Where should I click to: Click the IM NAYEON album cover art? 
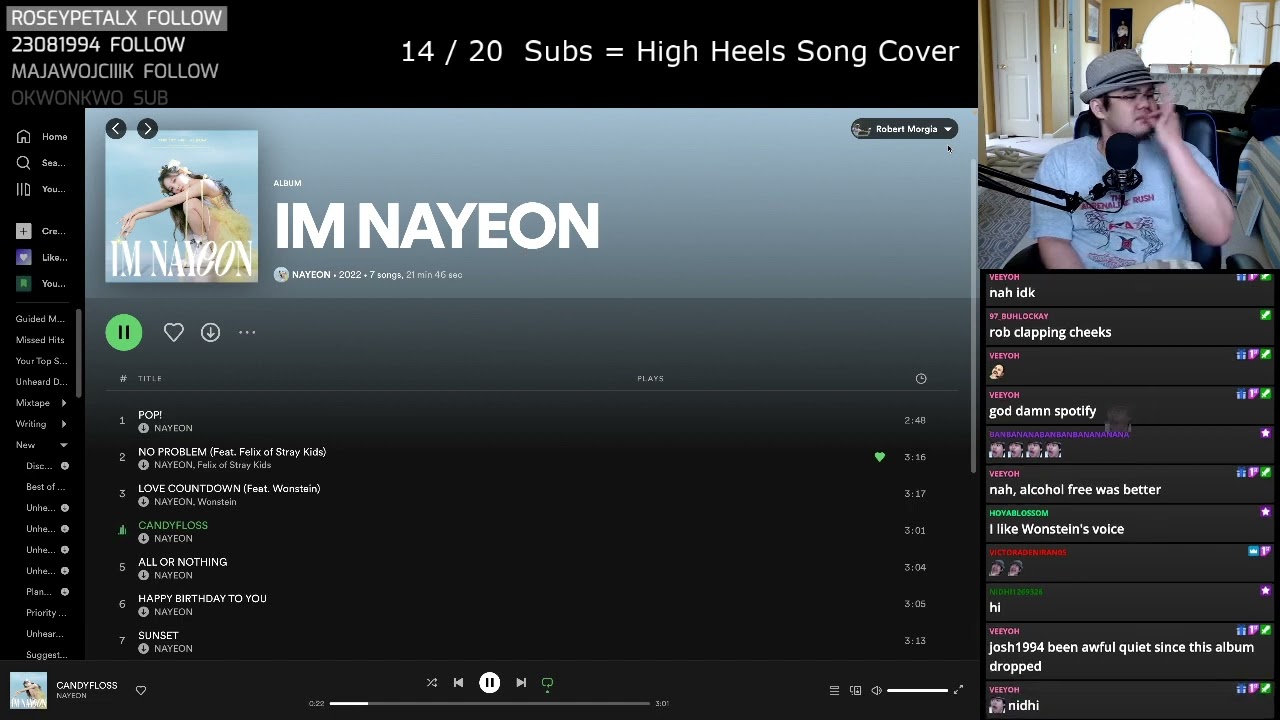coord(181,206)
